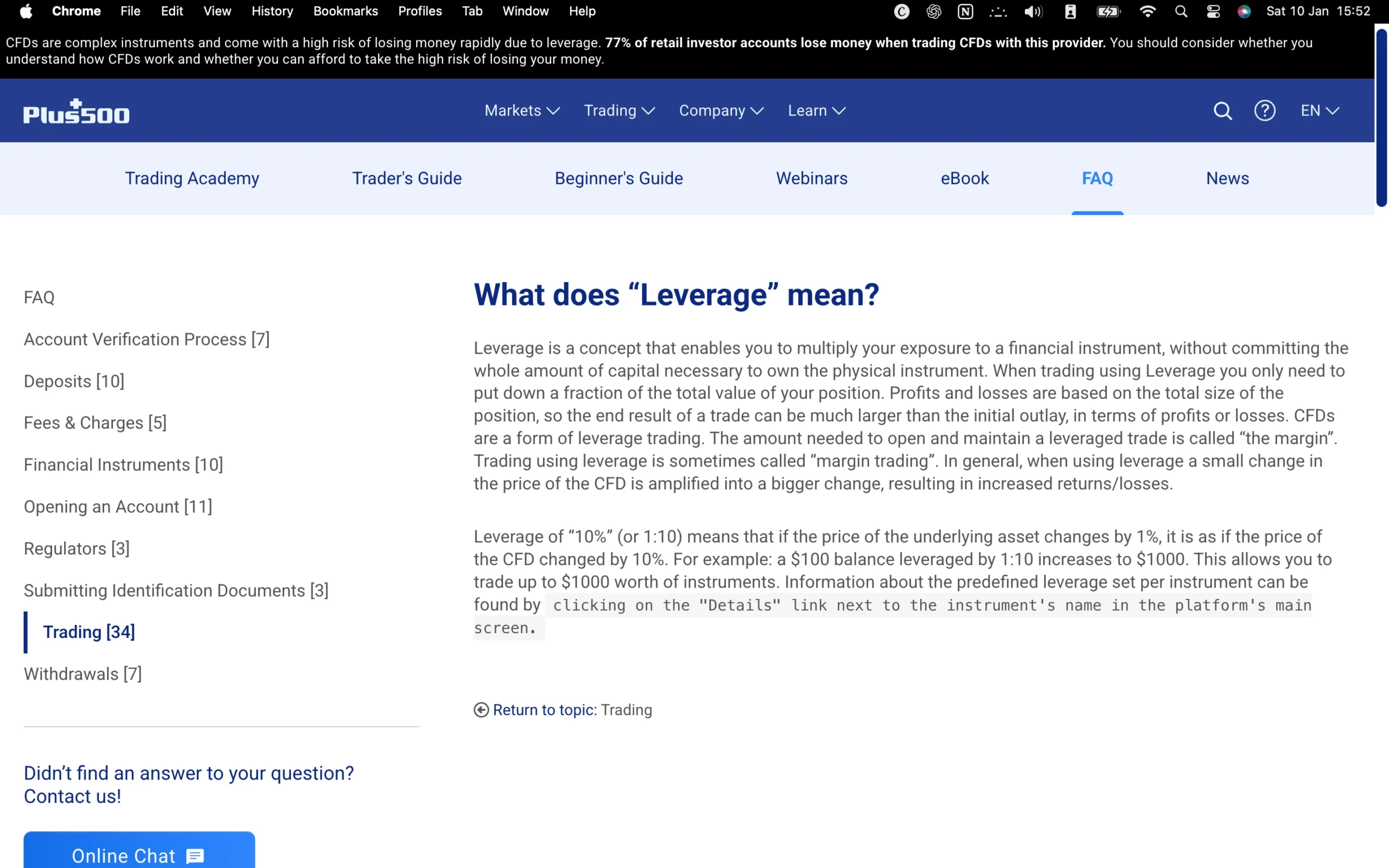Open Spotlight search in the menu bar
Viewport: 1389px width, 868px height.
click(1181, 11)
